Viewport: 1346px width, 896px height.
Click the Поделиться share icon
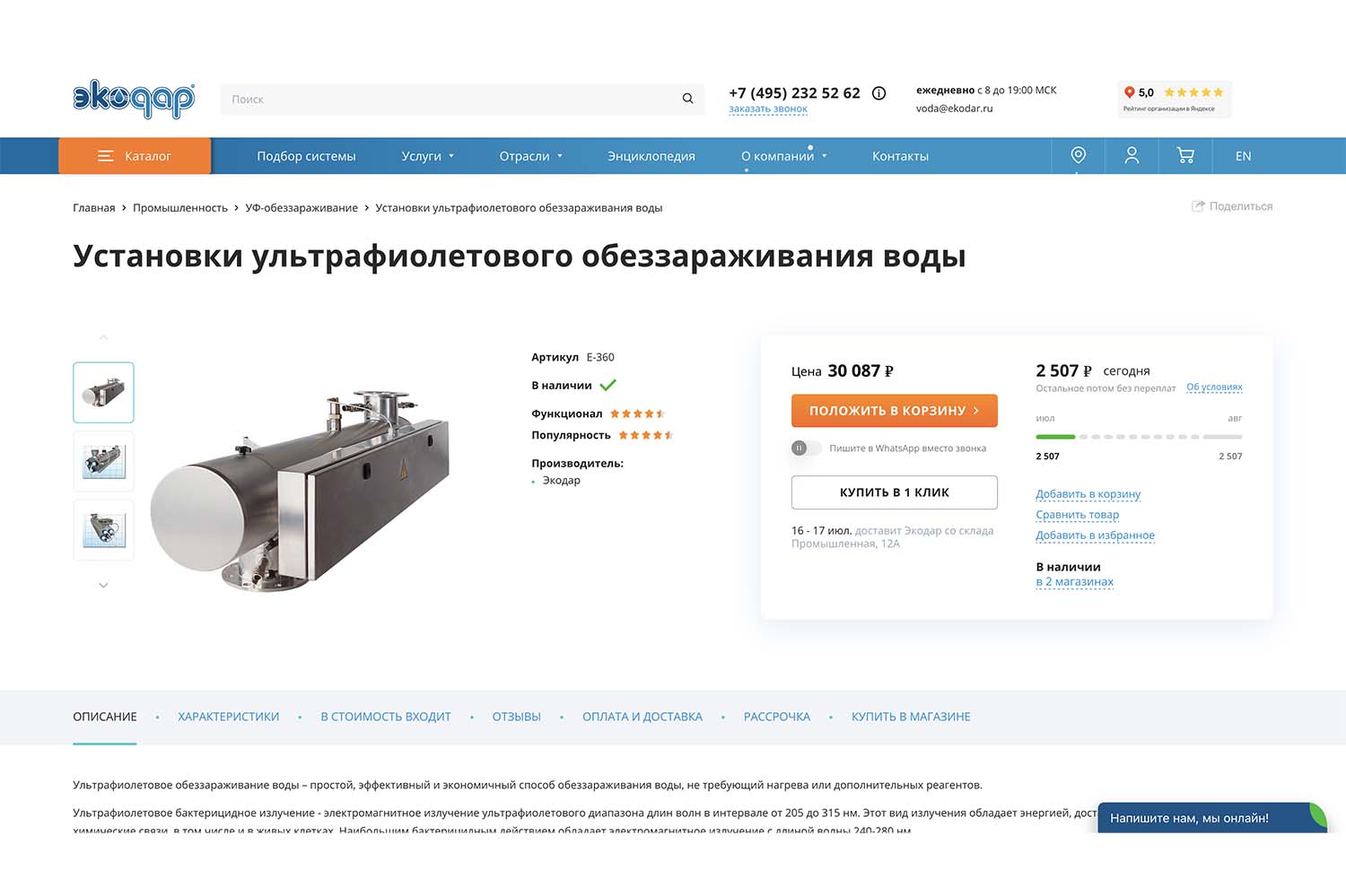click(x=1198, y=206)
